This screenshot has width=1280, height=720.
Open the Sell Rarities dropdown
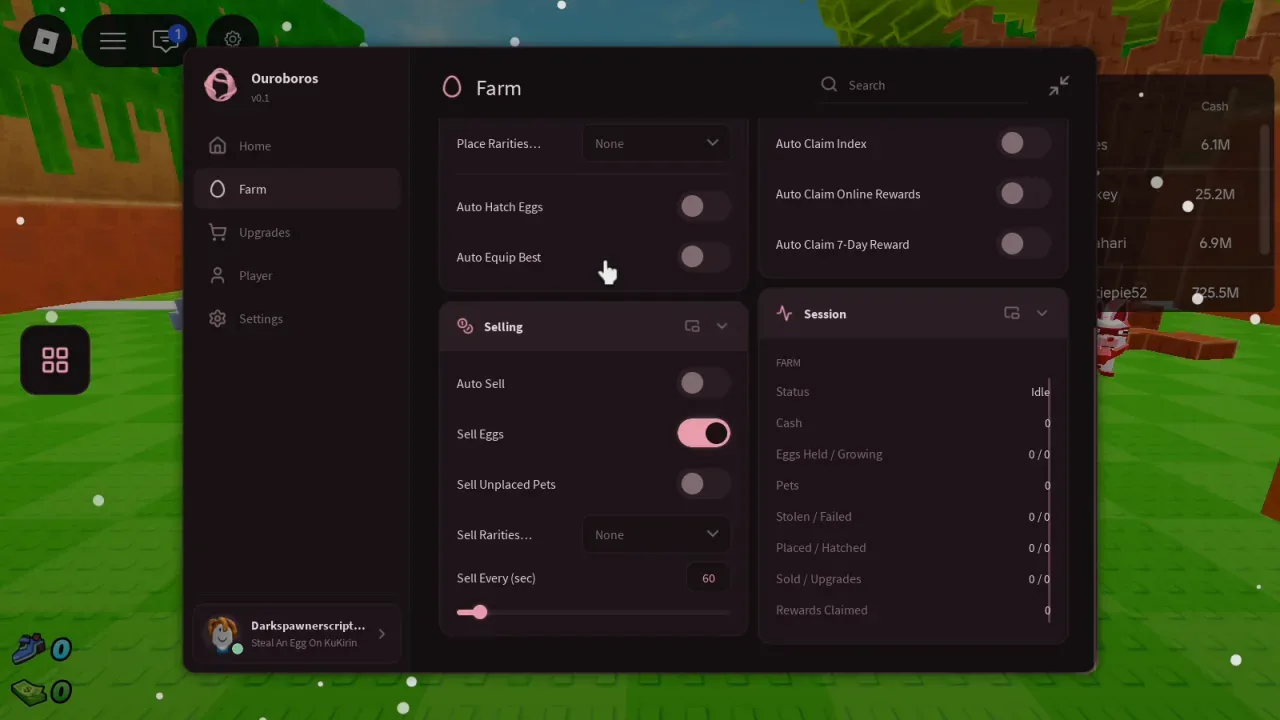pyautogui.click(x=656, y=534)
